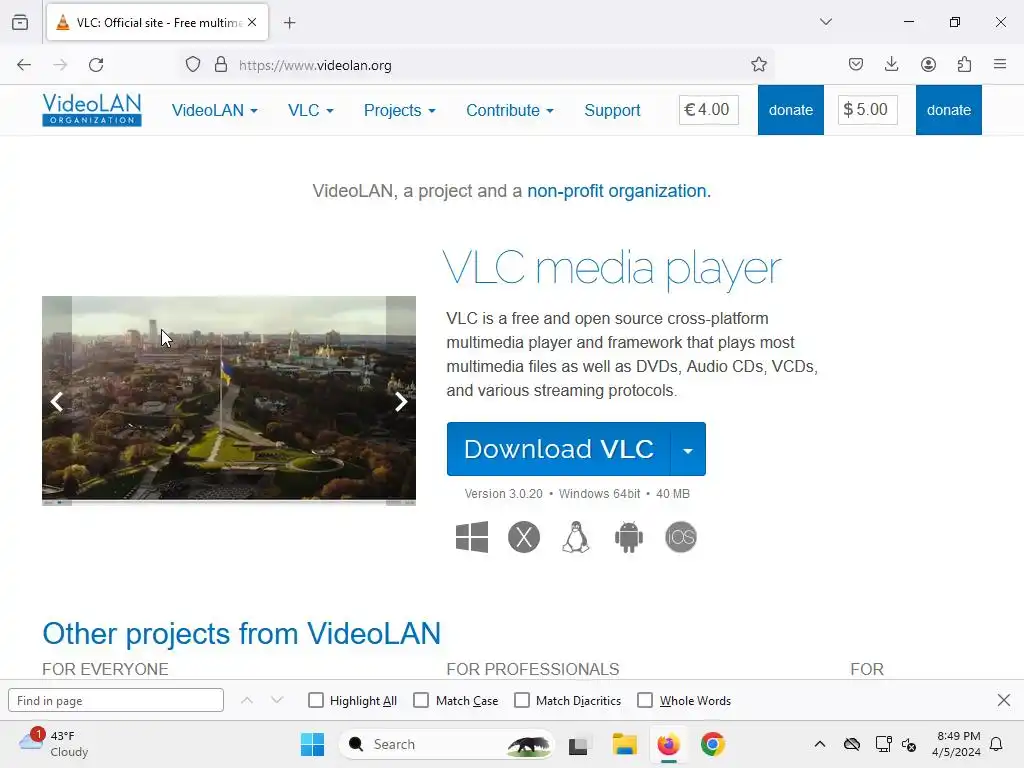Enable the Match Diacritics checkbox
Image resolution: width=1024 pixels, height=768 pixels.
[522, 700]
